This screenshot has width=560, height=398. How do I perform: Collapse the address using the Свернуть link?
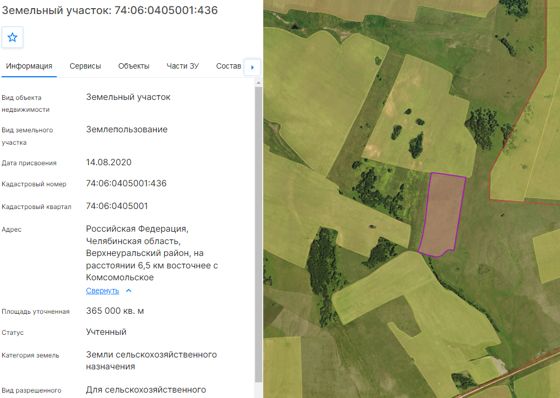pyautogui.click(x=102, y=290)
